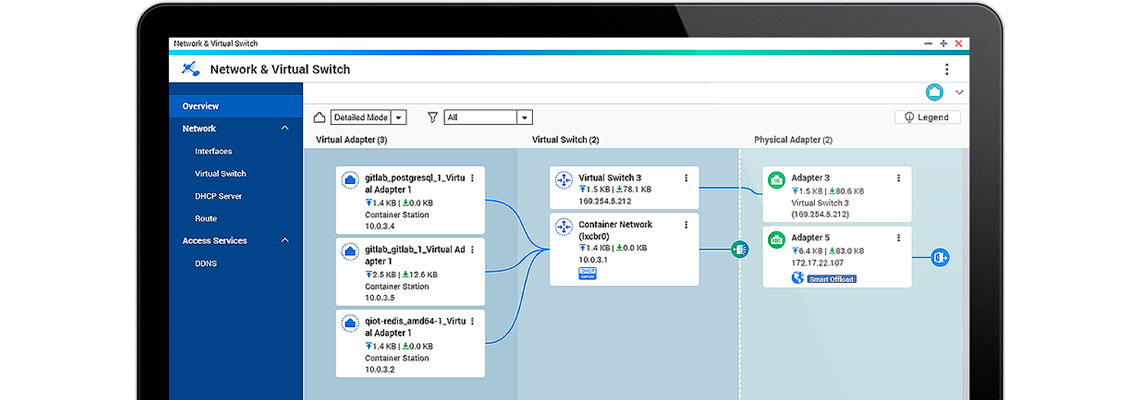This screenshot has height=400, width=1140.
Task: Go to the DHCP Server page
Action: click(218, 196)
